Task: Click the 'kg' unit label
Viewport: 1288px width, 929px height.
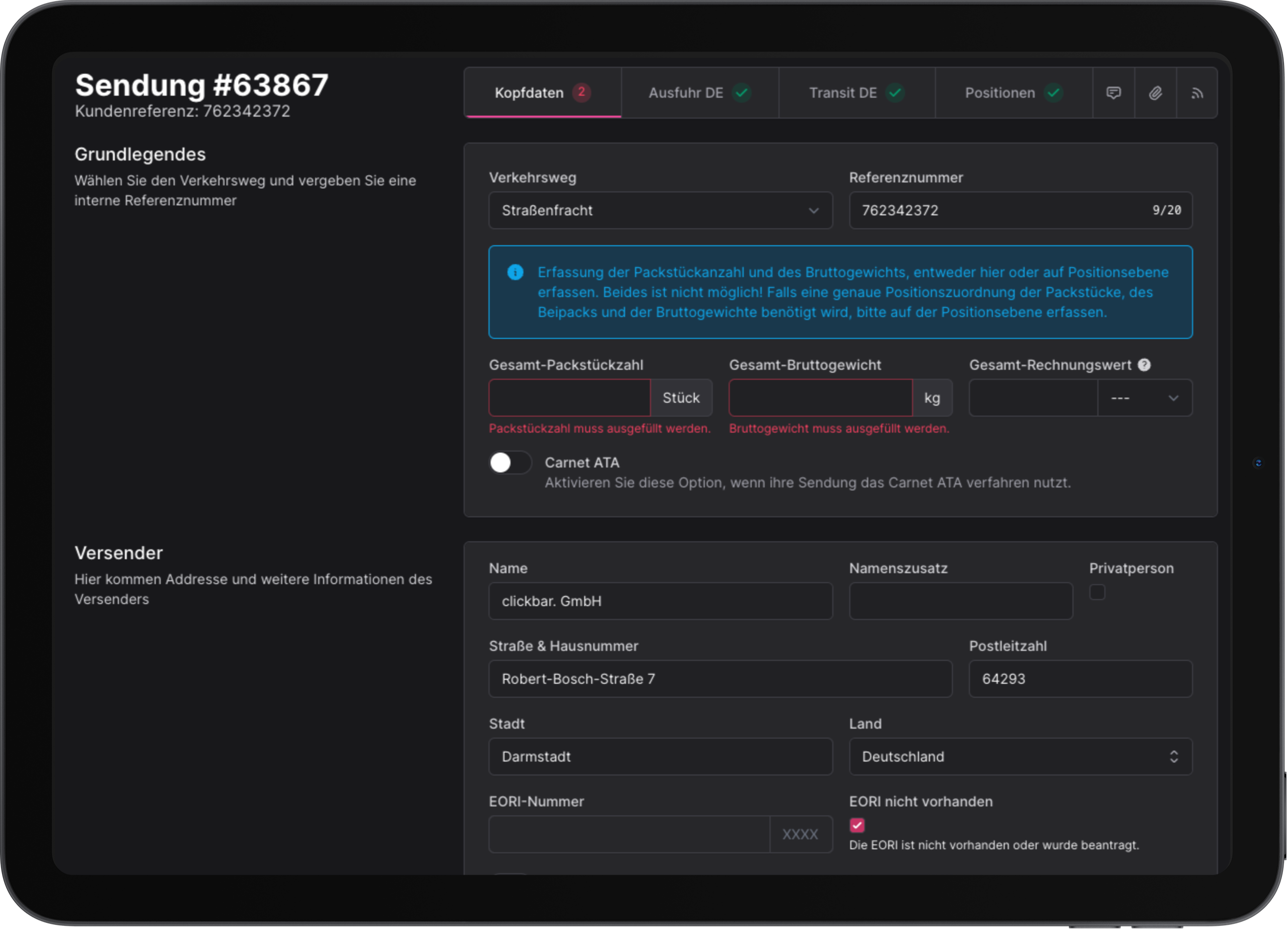Action: pyautogui.click(x=932, y=398)
